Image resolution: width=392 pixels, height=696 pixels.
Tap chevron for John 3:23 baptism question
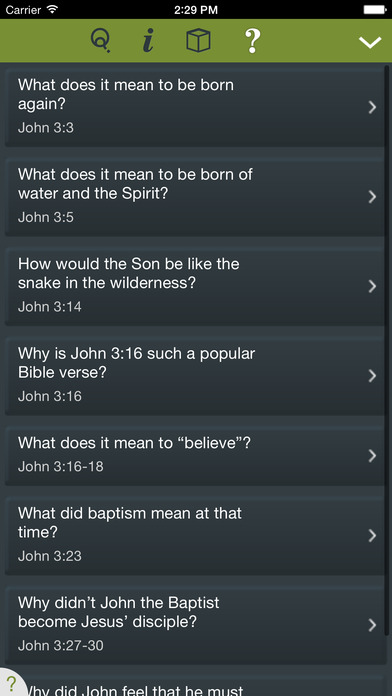click(372, 536)
